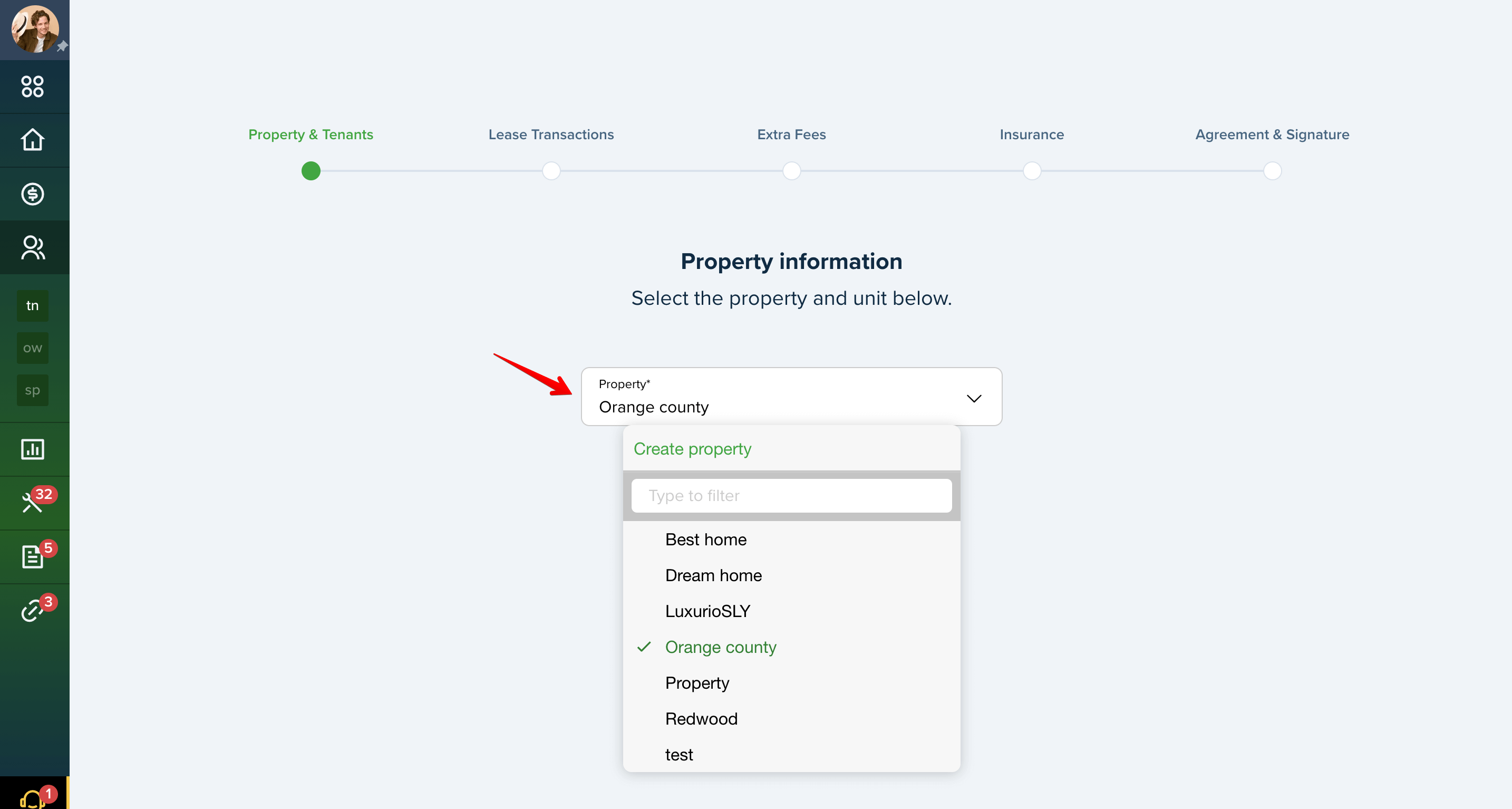Open the Properties home icon

point(32,140)
